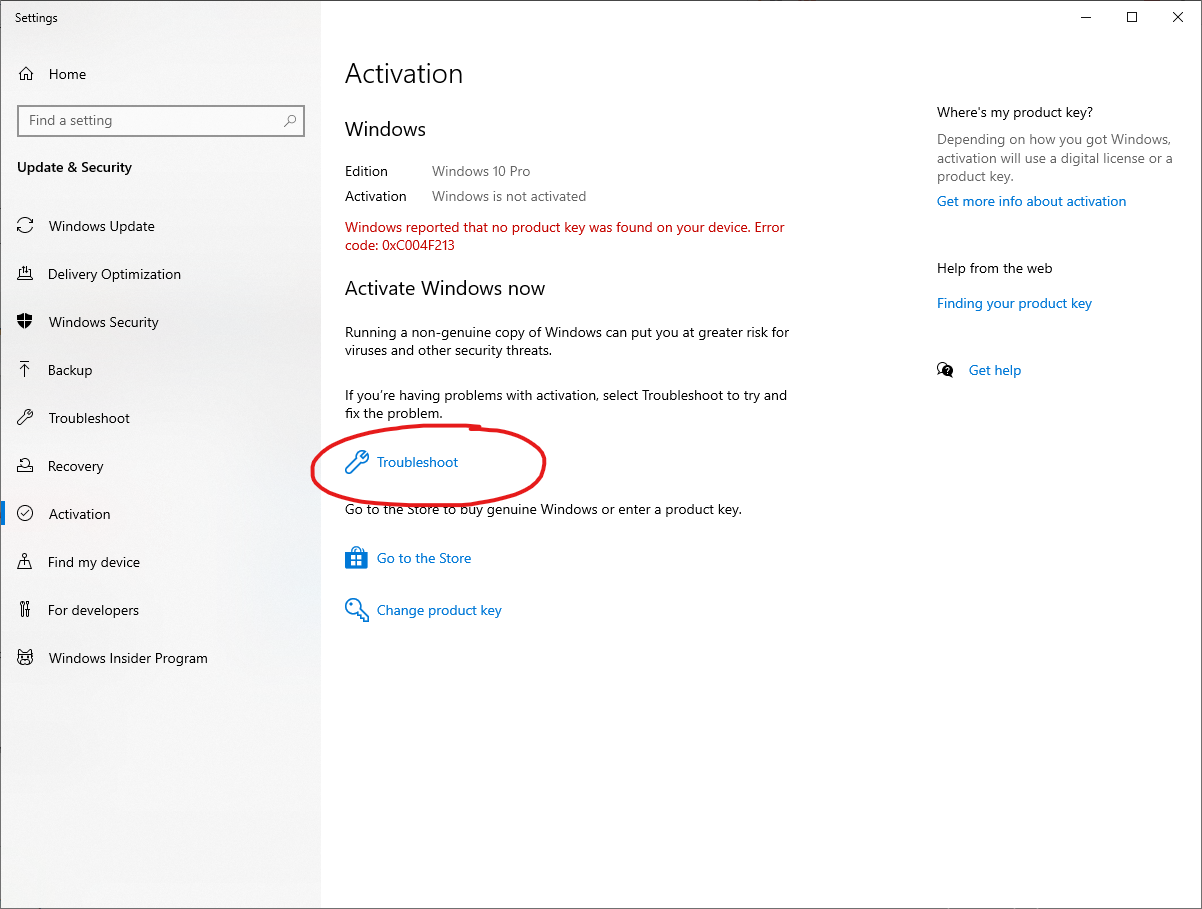The image size is (1202, 909).
Task: Click the Store bag icon
Action: coord(357,558)
